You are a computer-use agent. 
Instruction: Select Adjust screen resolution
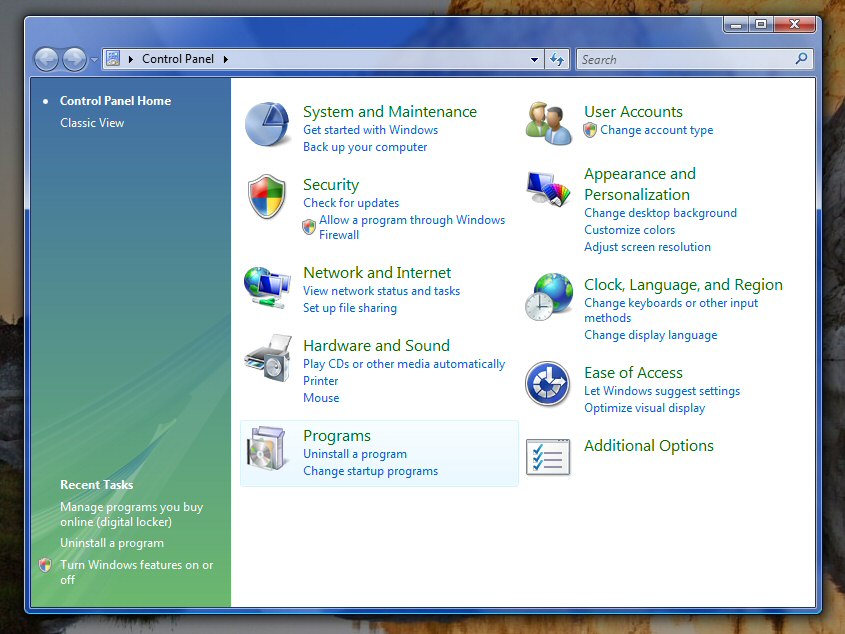[647, 247]
